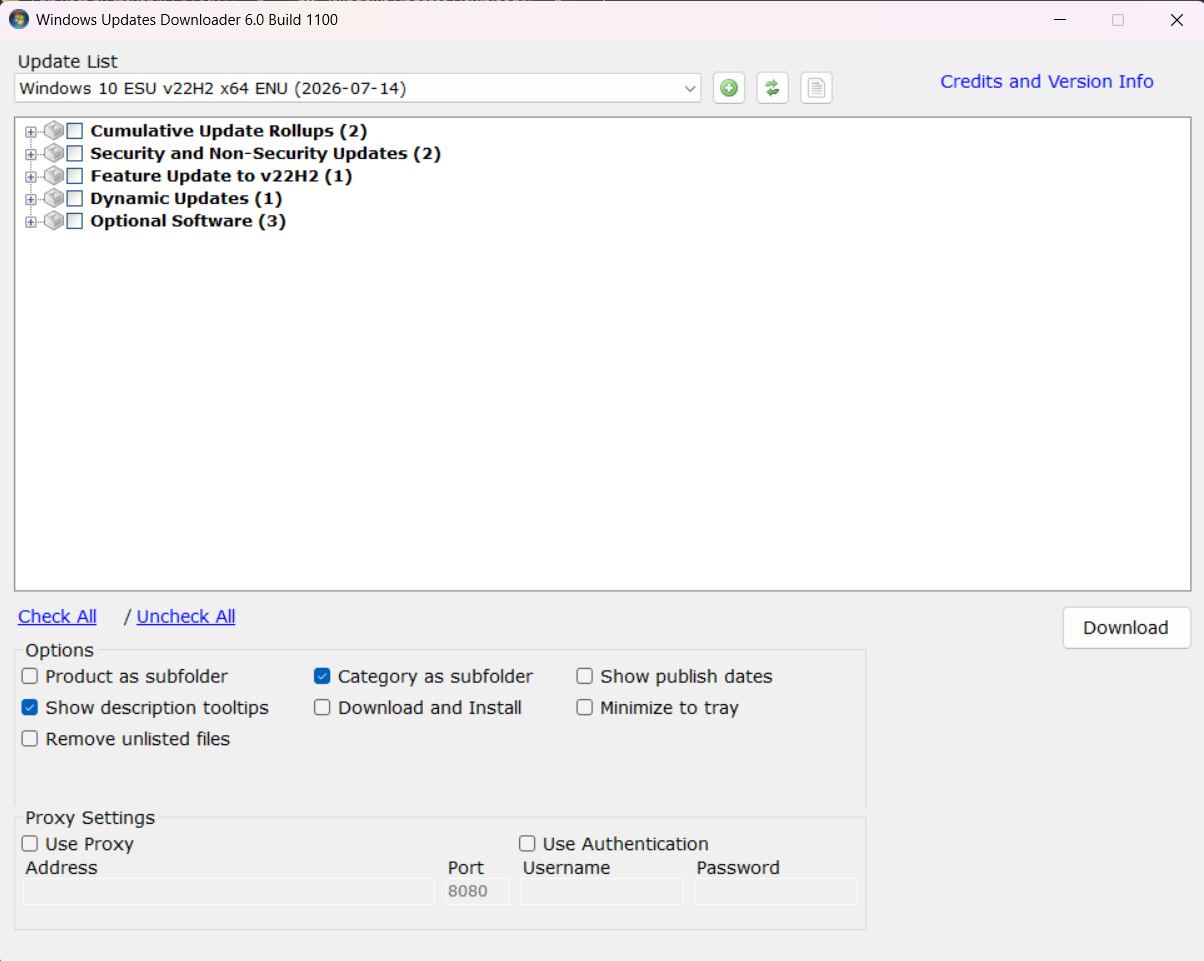Uncheck Category as subfolder
The width and height of the screenshot is (1204, 961).
coord(322,676)
